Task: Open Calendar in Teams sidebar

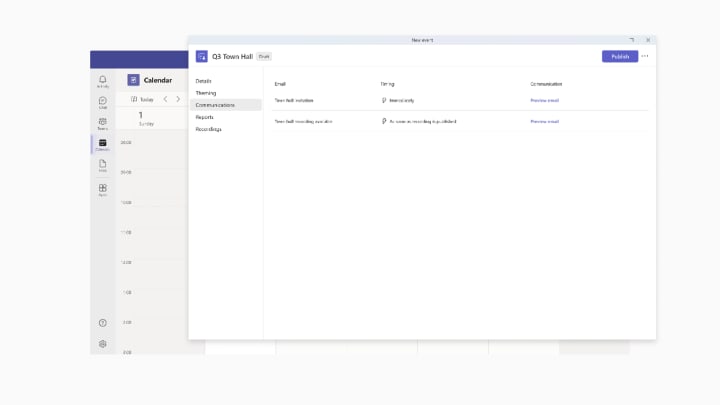Action: (103, 145)
